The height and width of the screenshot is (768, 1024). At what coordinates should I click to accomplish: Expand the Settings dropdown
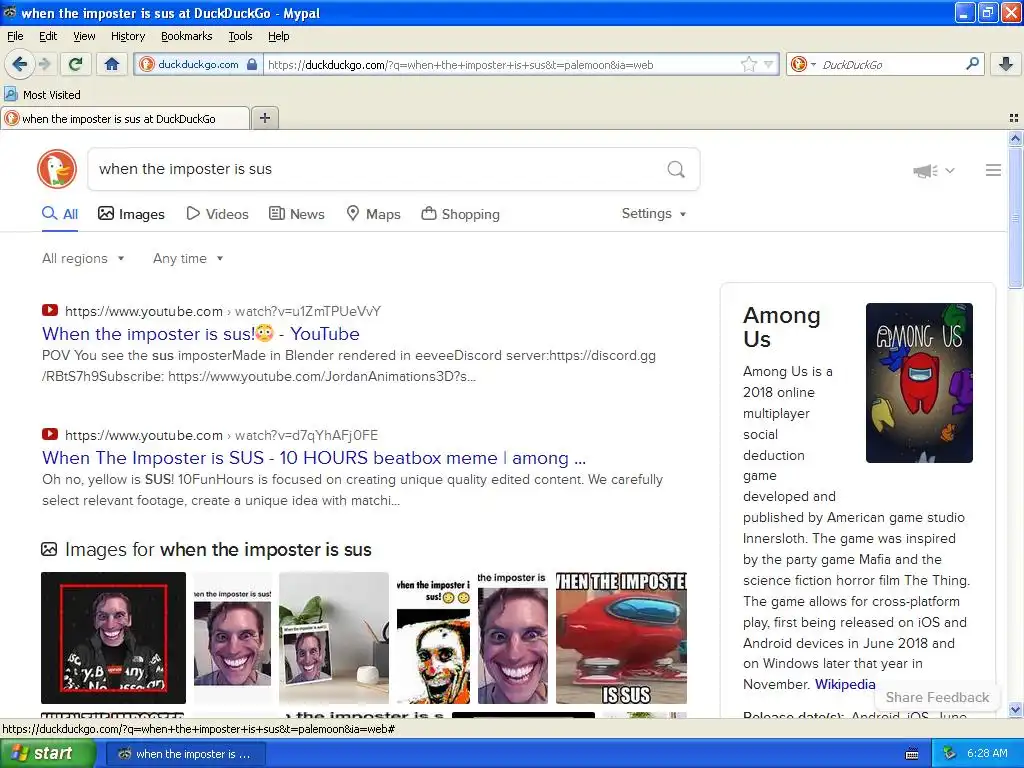click(x=654, y=214)
